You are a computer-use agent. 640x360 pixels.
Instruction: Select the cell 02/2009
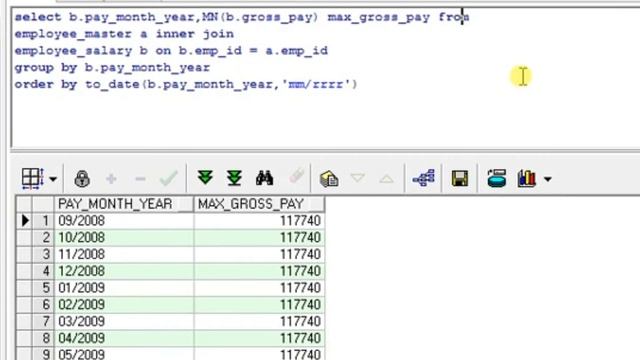(x=124, y=304)
